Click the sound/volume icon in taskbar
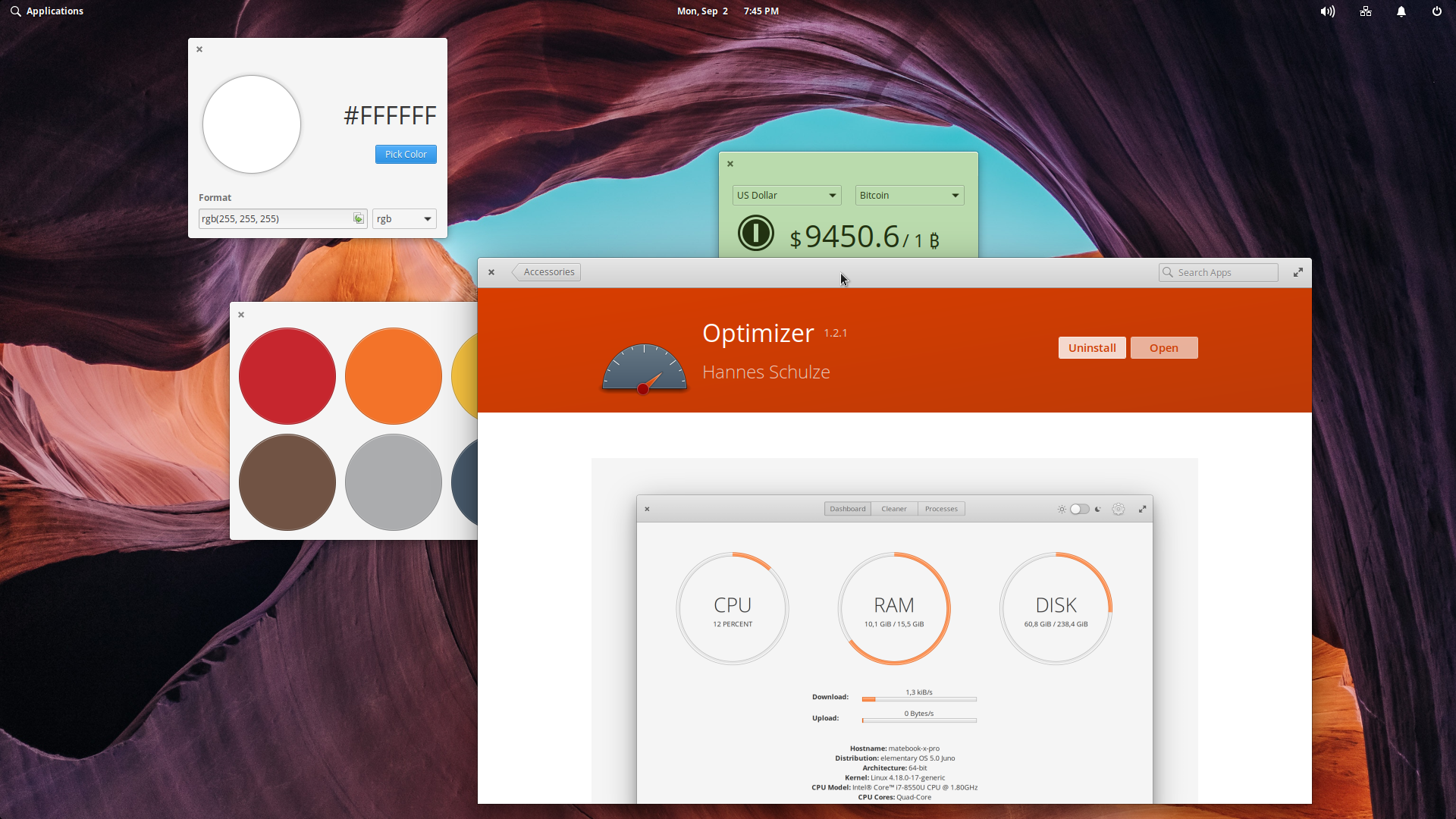Screen dimensions: 1456x819 1328,11
